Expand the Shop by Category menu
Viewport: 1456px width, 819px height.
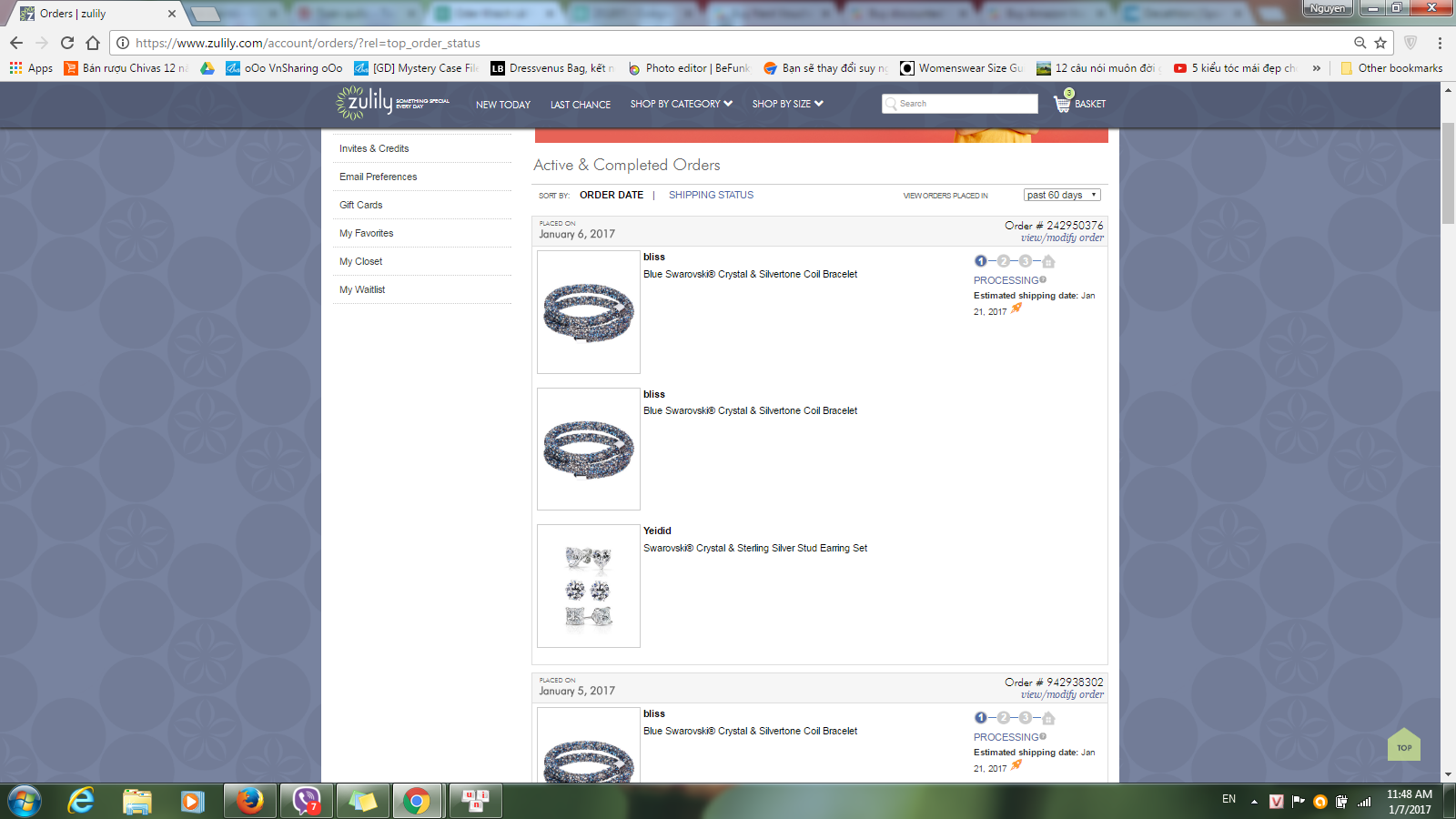pyautogui.click(x=681, y=104)
